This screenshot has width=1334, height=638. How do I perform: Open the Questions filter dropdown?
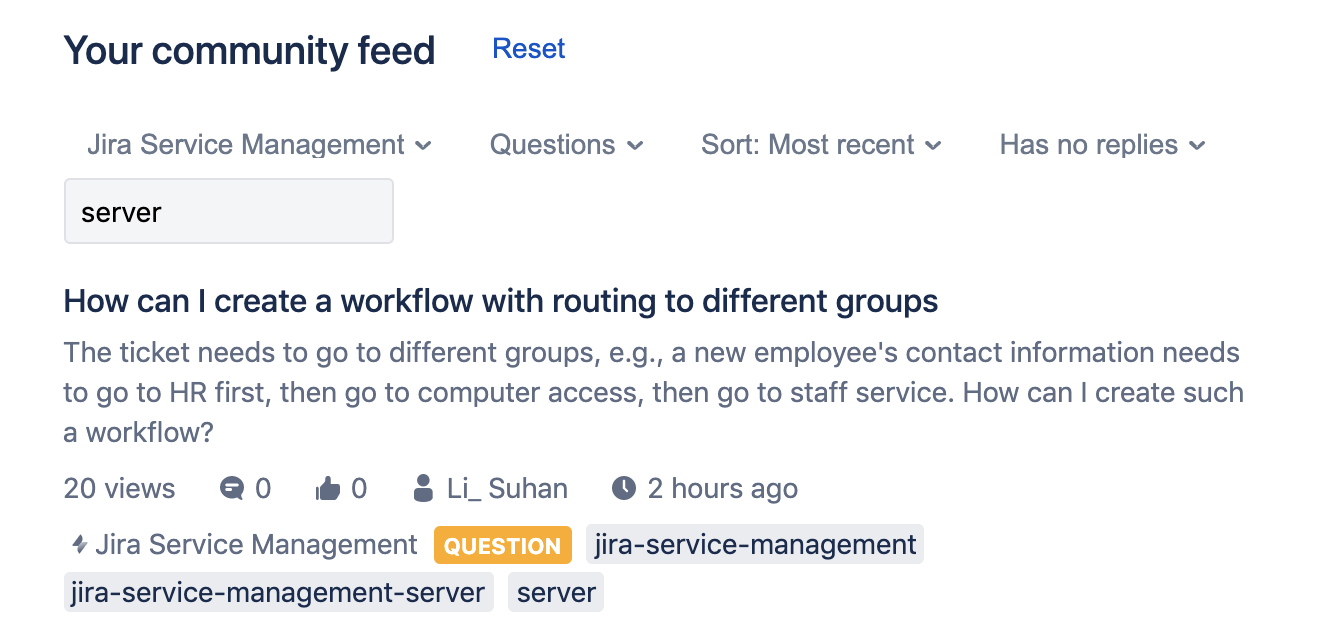click(566, 145)
